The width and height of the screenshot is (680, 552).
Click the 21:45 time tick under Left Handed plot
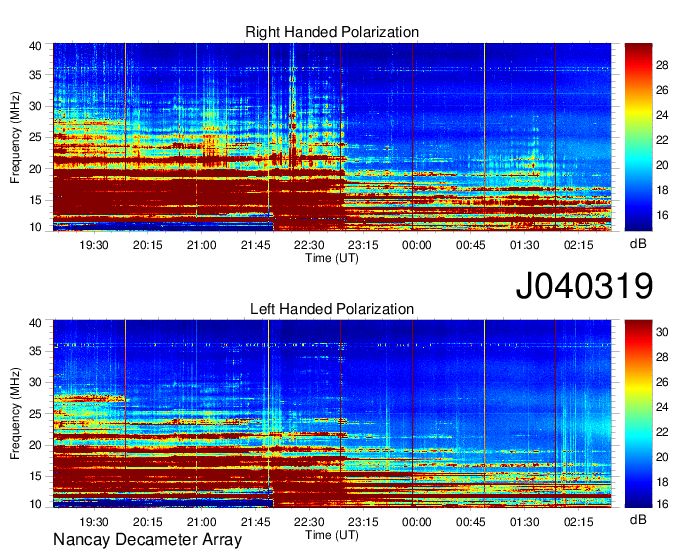(255, 522)
